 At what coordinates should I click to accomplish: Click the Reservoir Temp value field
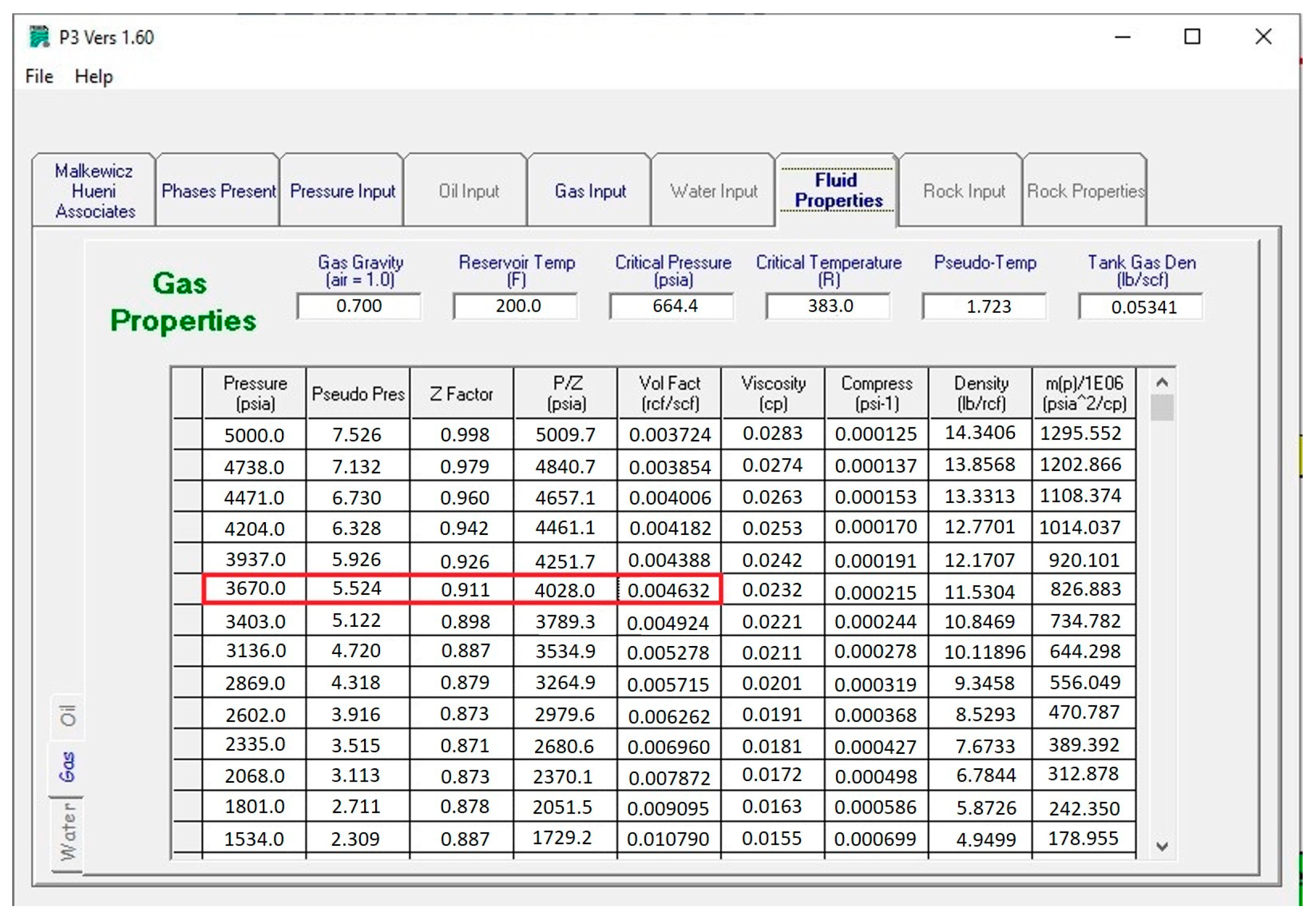click(516, 306)
